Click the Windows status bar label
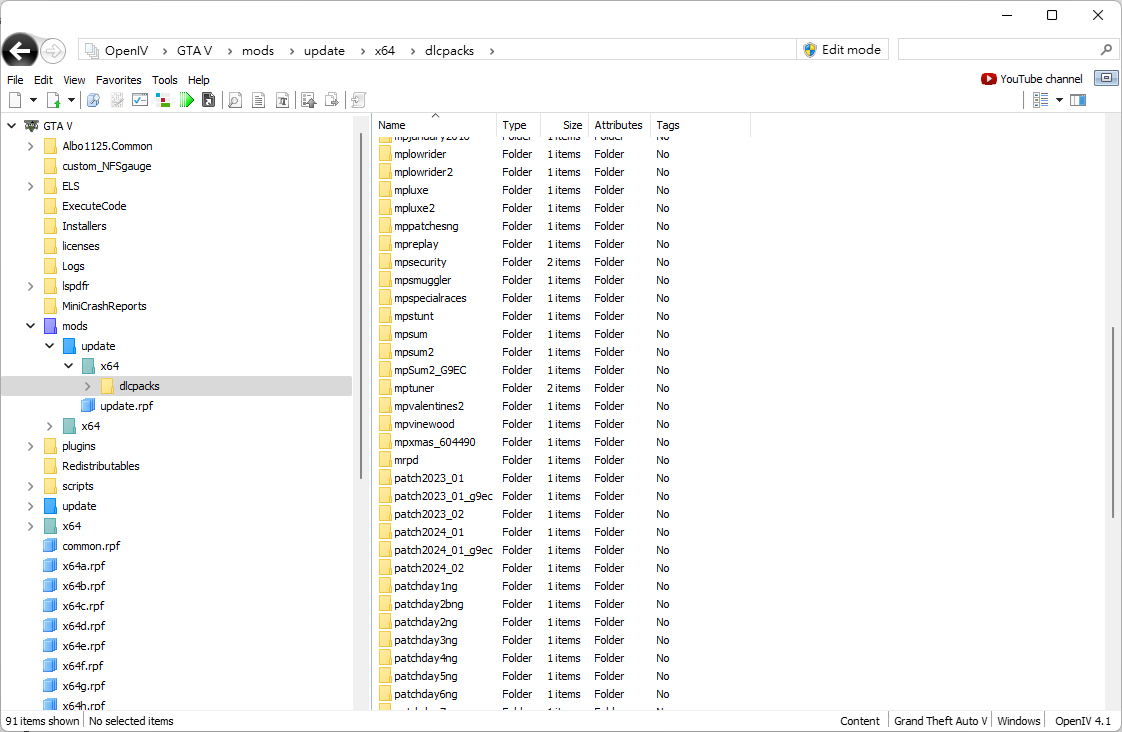This screenshot has width=1122, height=732. click(1018, 721)
